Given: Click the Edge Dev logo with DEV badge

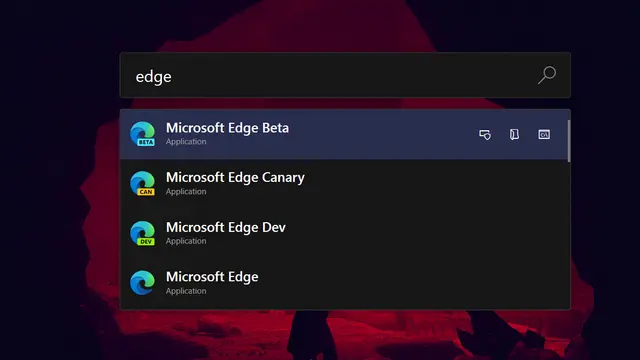Looking at the screenshot, I should [142, 233].
